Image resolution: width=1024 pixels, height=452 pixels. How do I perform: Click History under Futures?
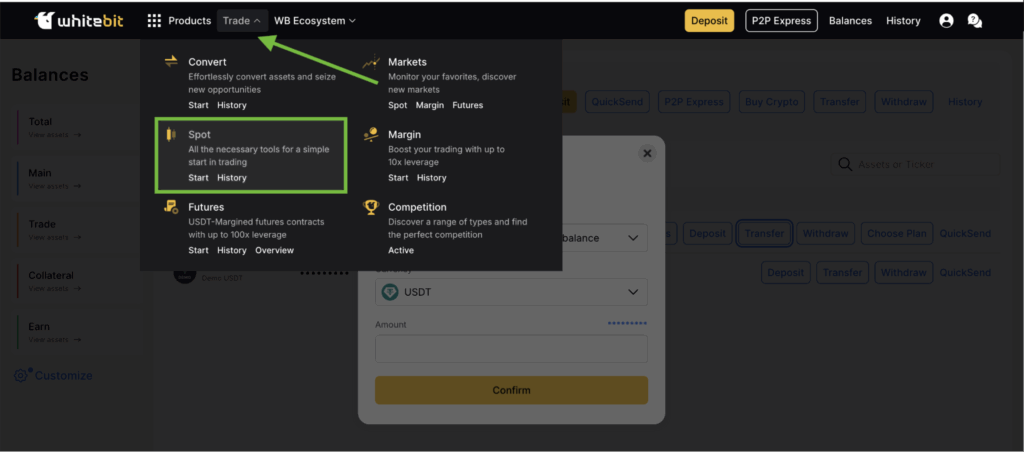pos(232,250)
